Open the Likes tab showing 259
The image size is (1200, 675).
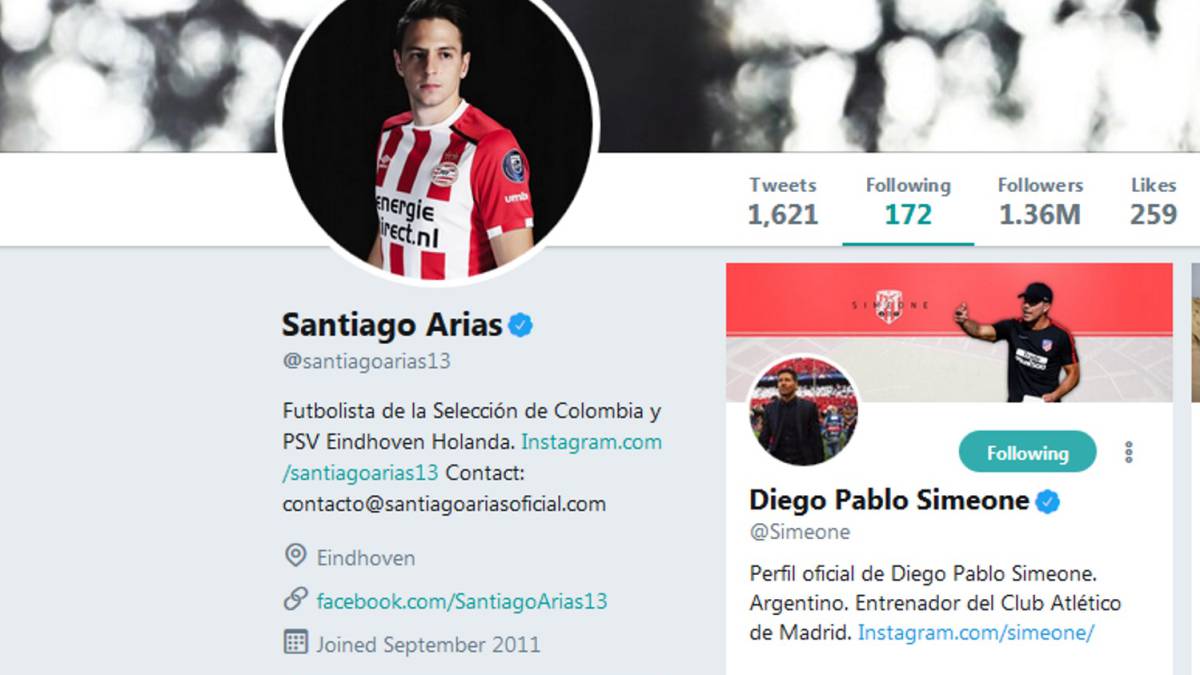click(1153, 201)
